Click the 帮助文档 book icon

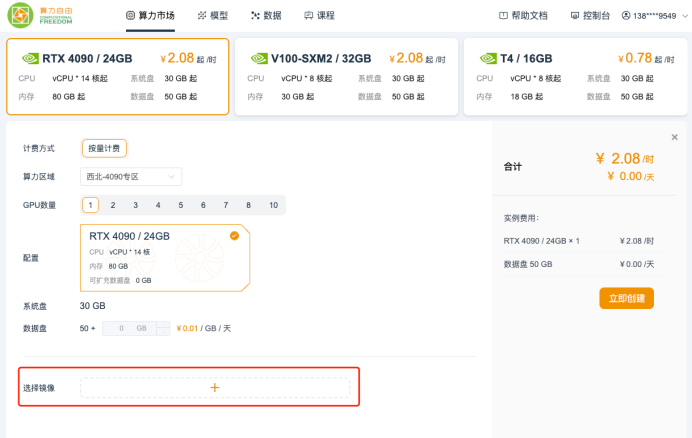point(503,15)
